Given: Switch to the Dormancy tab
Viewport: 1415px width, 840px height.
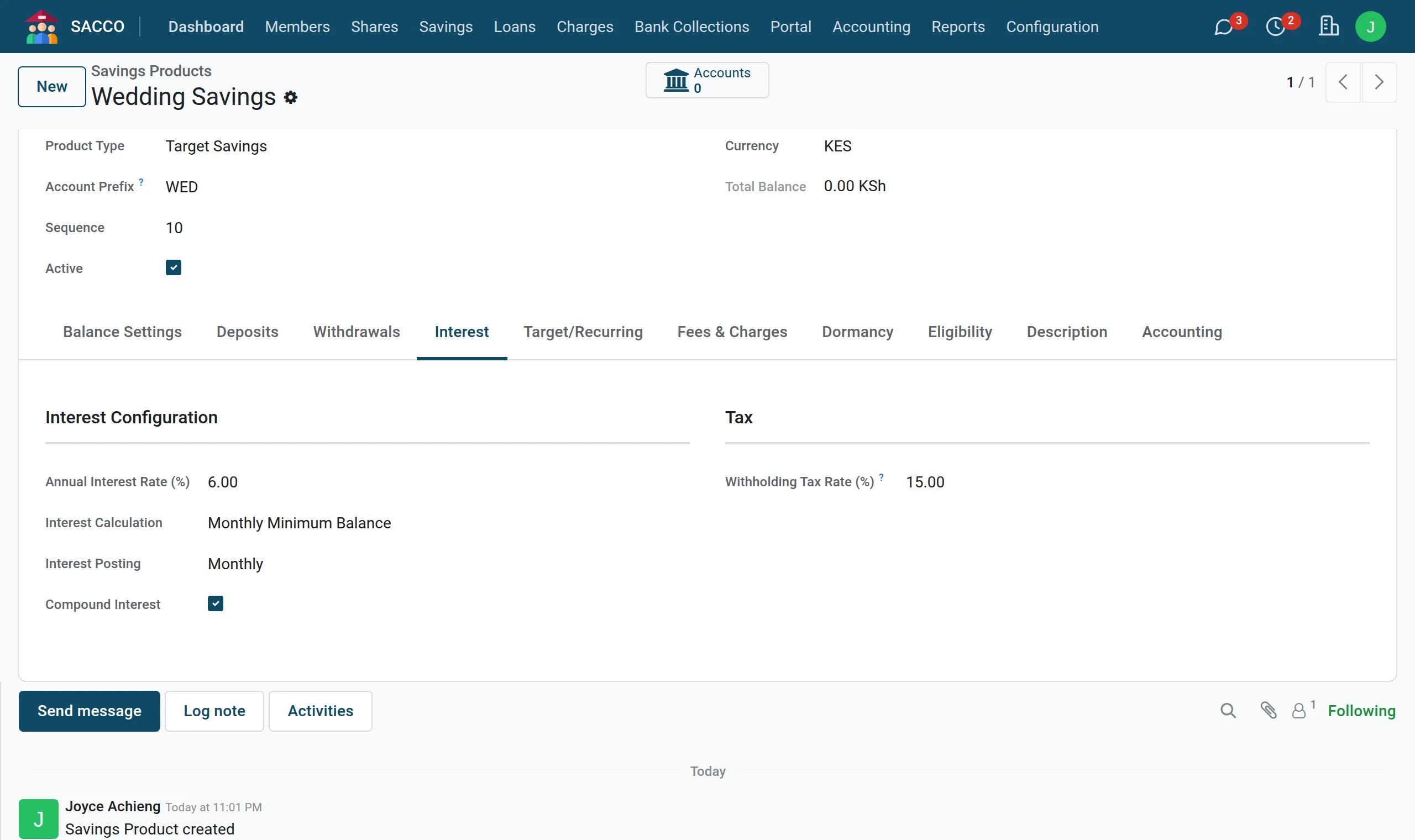Looking at the screenshot, I should tap(857, 332).
